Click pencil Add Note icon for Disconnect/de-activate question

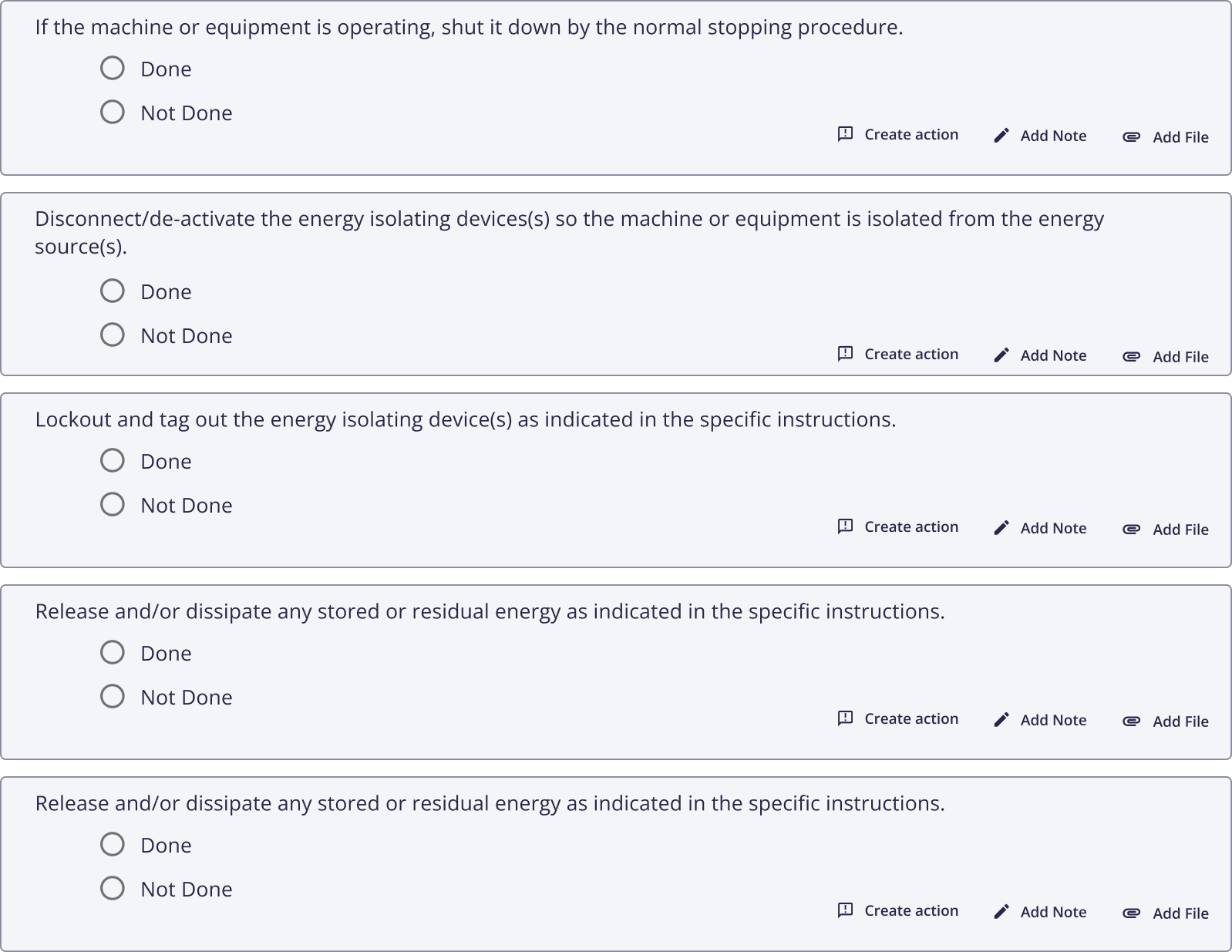click(x=1001, y=355)
